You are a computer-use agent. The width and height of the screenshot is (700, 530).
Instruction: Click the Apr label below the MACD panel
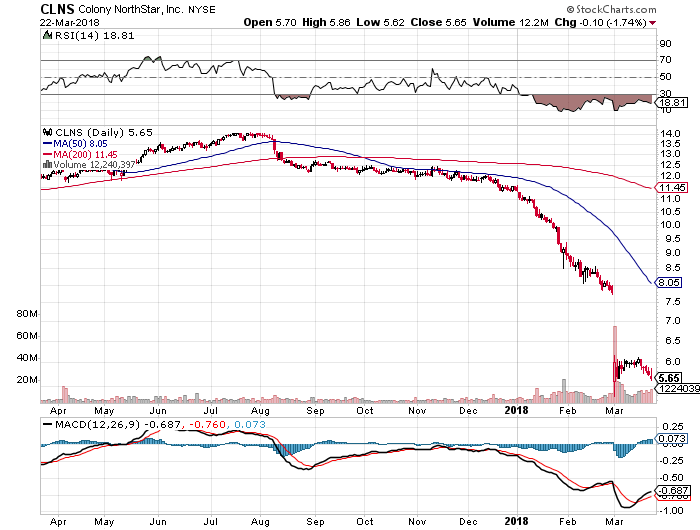pos(58,522)
